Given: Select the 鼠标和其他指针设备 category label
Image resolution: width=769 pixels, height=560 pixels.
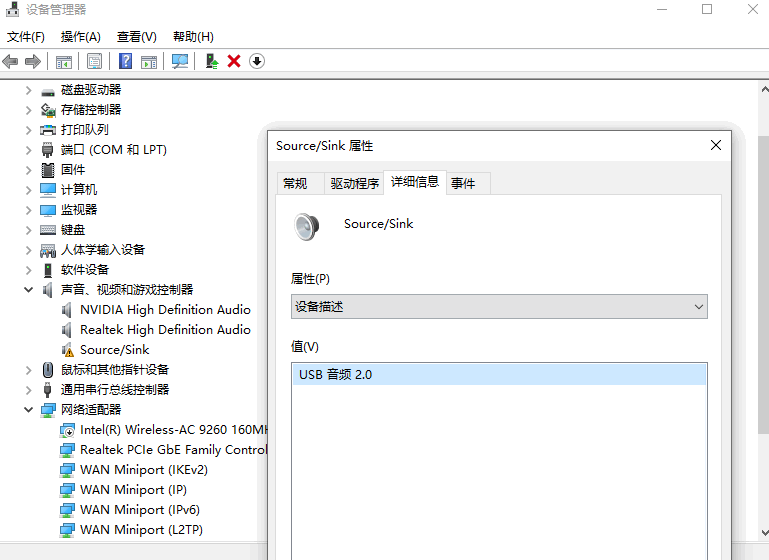Looking at the screenshot, I should [115, 370].
